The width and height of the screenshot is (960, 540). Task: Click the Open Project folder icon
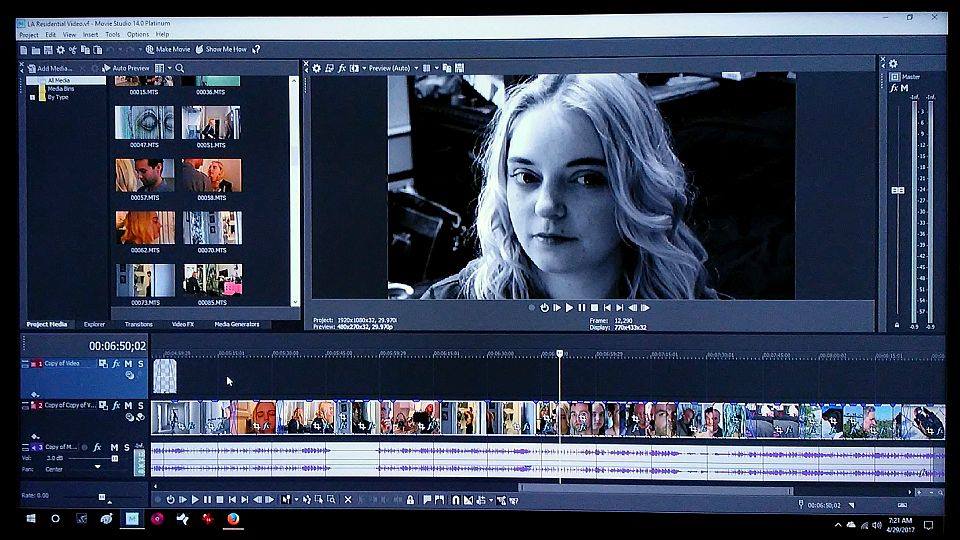(36, 50)
